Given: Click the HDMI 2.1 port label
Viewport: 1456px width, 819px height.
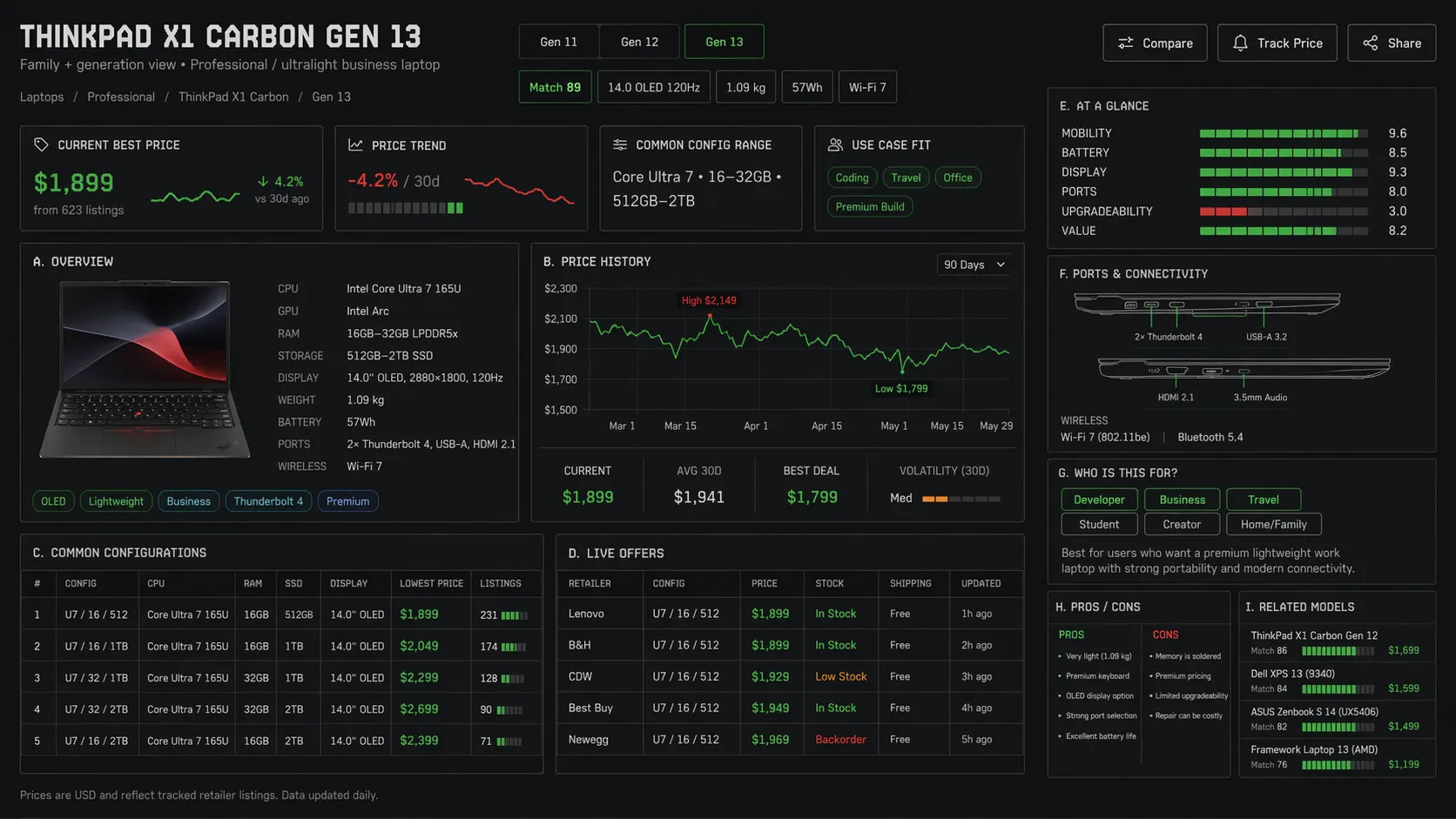Looking at the screenshot, I should coord(1176,397).
